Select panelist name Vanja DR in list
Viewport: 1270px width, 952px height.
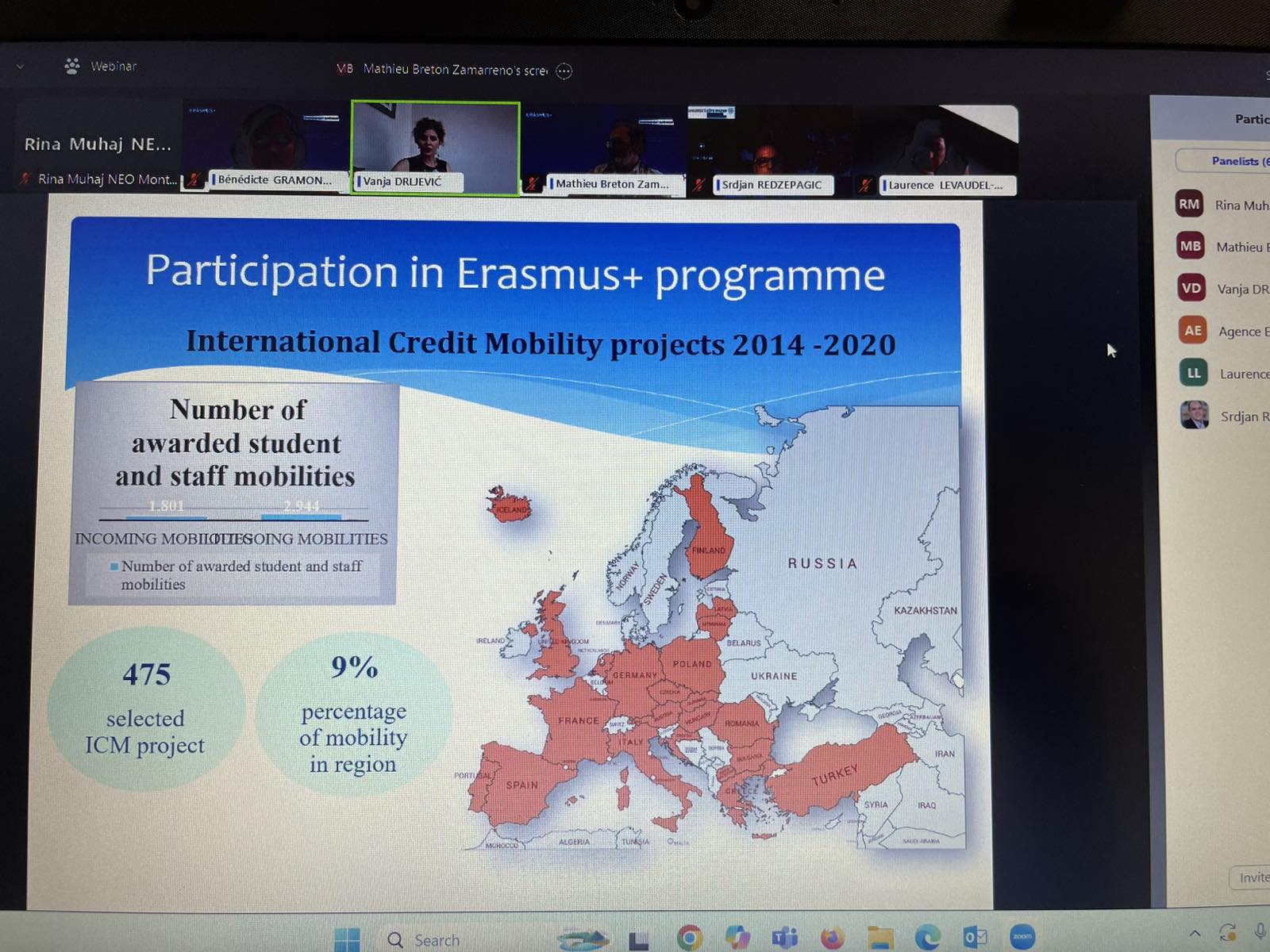1244,290
